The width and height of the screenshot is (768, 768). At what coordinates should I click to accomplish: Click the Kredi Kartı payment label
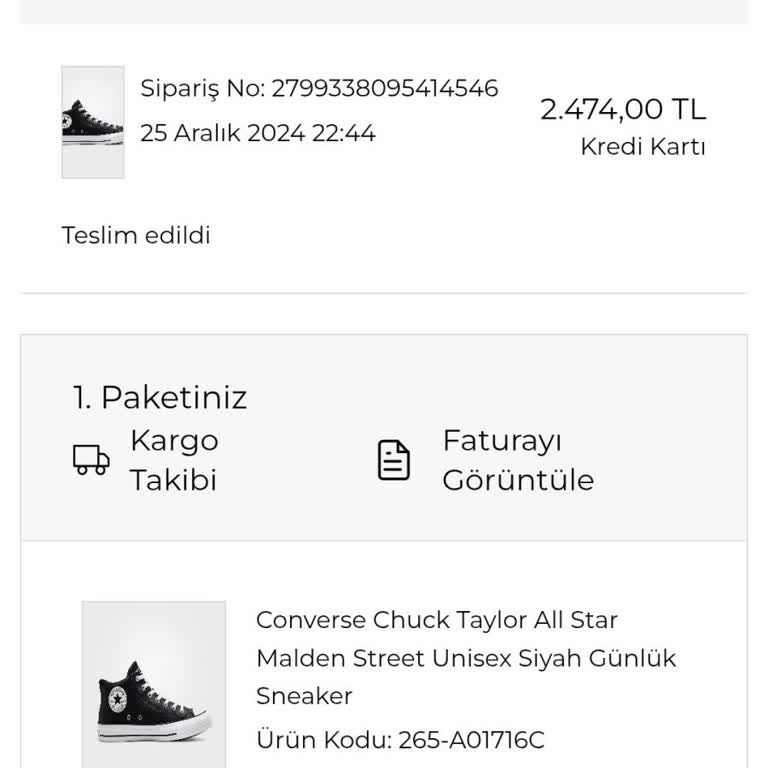(643, 147)
